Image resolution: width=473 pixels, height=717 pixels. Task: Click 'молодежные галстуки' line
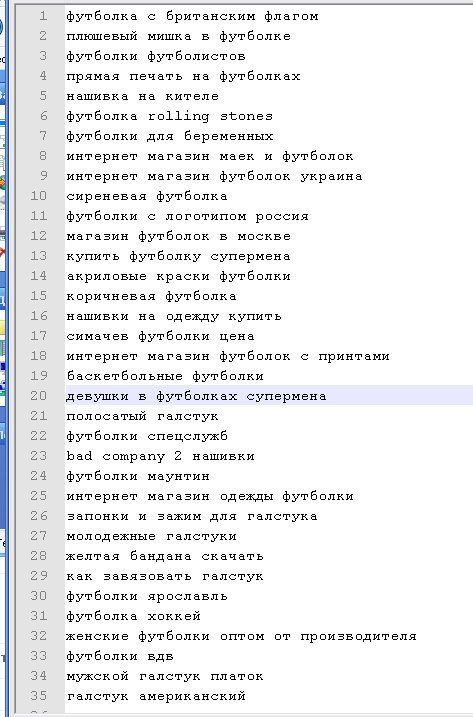point(151,536)
